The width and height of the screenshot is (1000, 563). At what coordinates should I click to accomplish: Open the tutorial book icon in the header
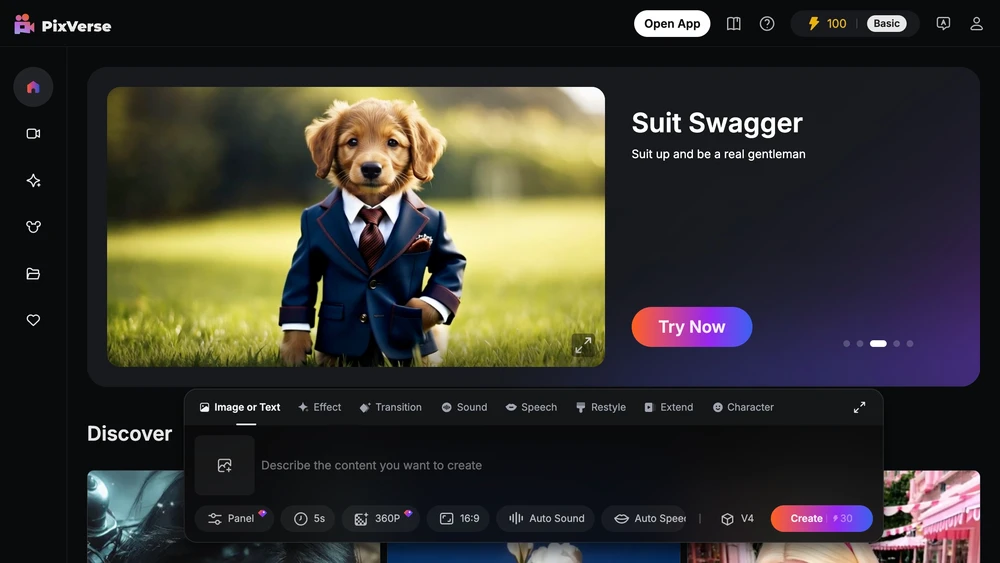tap(733, 24)
